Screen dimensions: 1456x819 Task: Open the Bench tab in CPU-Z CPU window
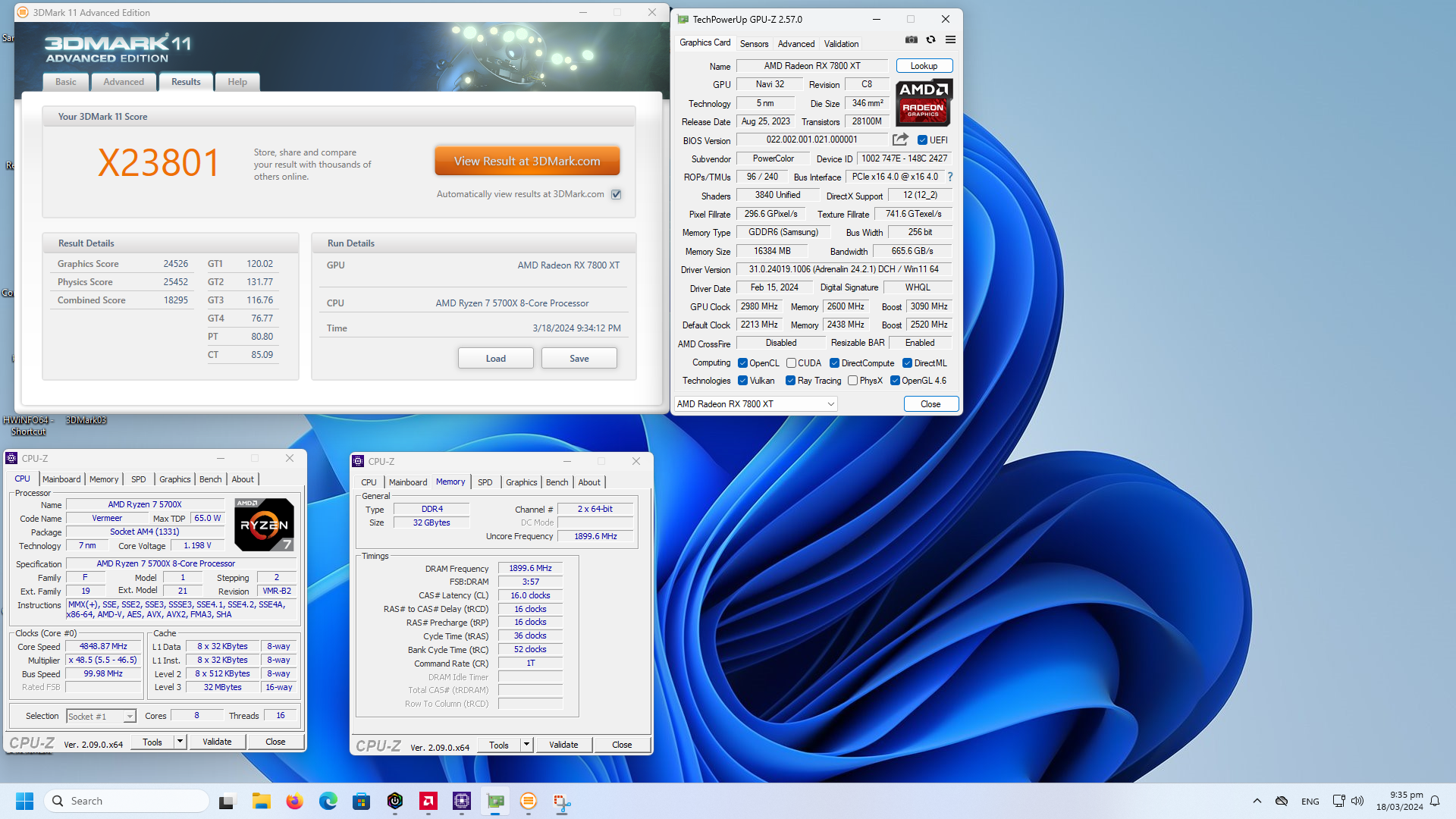211,479
